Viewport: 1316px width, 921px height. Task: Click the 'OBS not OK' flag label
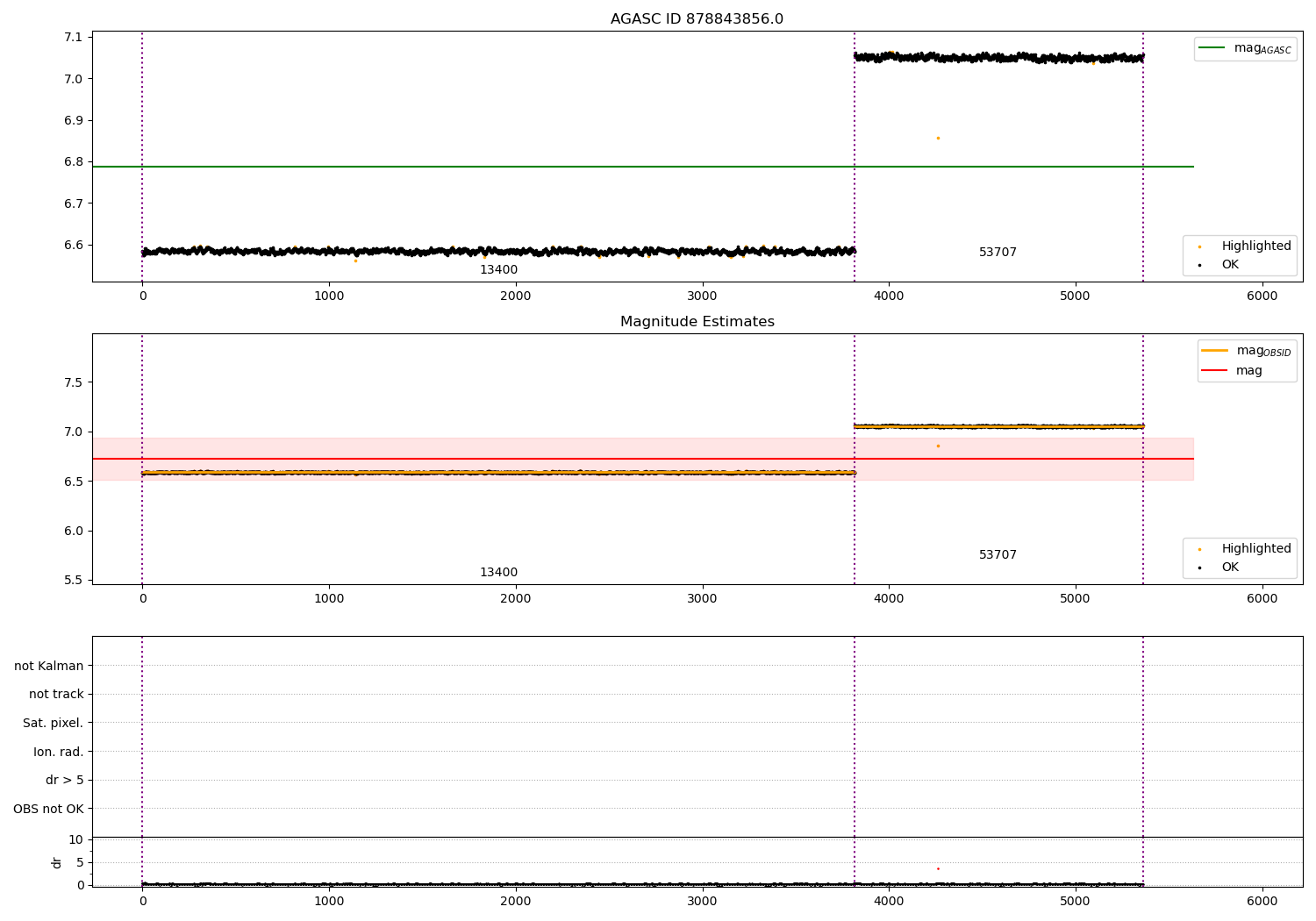point(48,809)
